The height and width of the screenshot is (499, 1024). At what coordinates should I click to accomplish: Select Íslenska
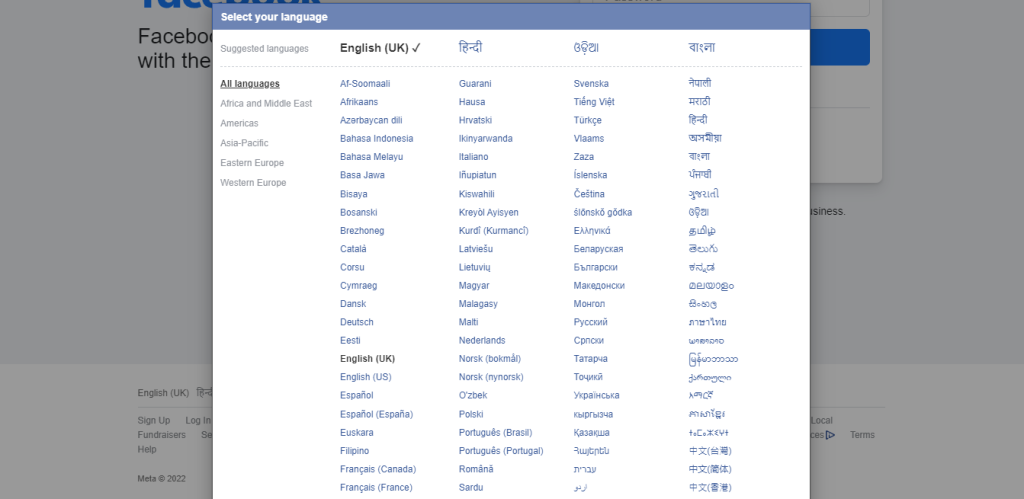click(590, 175)
